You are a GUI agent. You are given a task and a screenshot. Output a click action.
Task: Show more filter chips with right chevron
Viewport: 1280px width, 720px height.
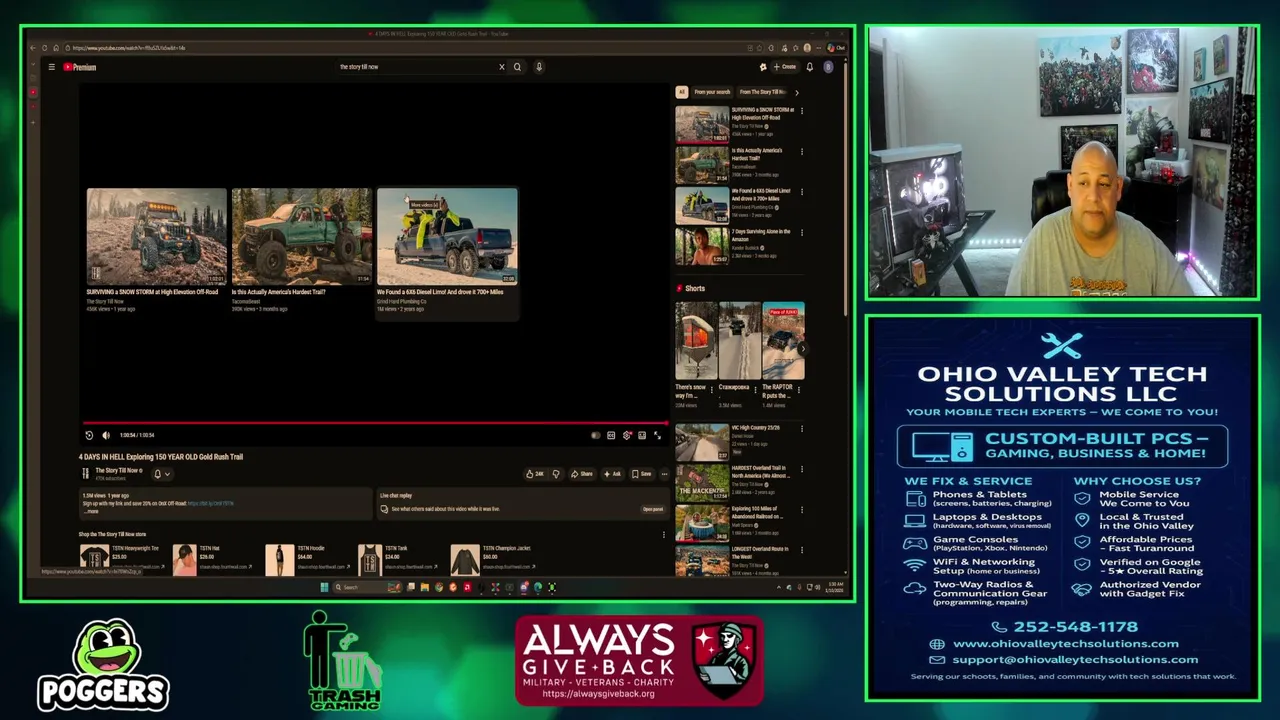797,92
